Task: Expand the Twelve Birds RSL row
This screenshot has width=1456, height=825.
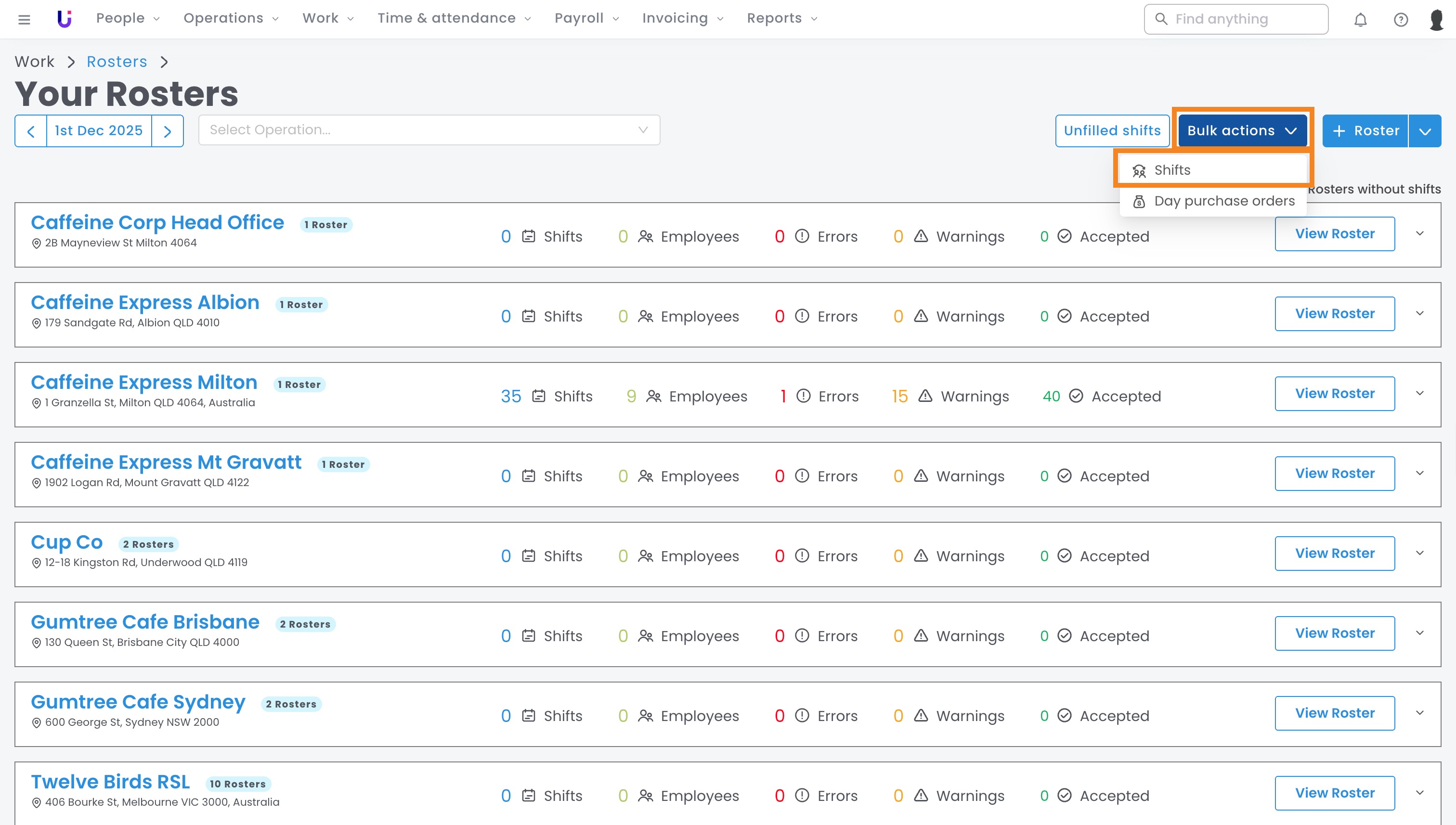Action: [1420, 793]
